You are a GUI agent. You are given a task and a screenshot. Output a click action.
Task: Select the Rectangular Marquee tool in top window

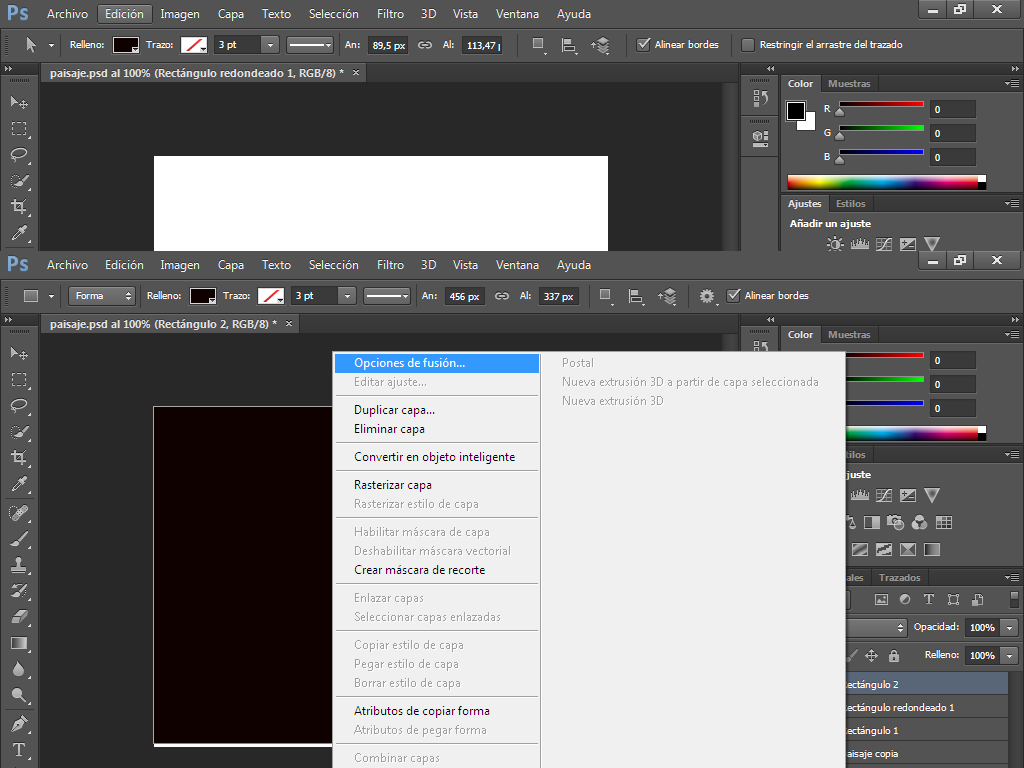(19, 129)
